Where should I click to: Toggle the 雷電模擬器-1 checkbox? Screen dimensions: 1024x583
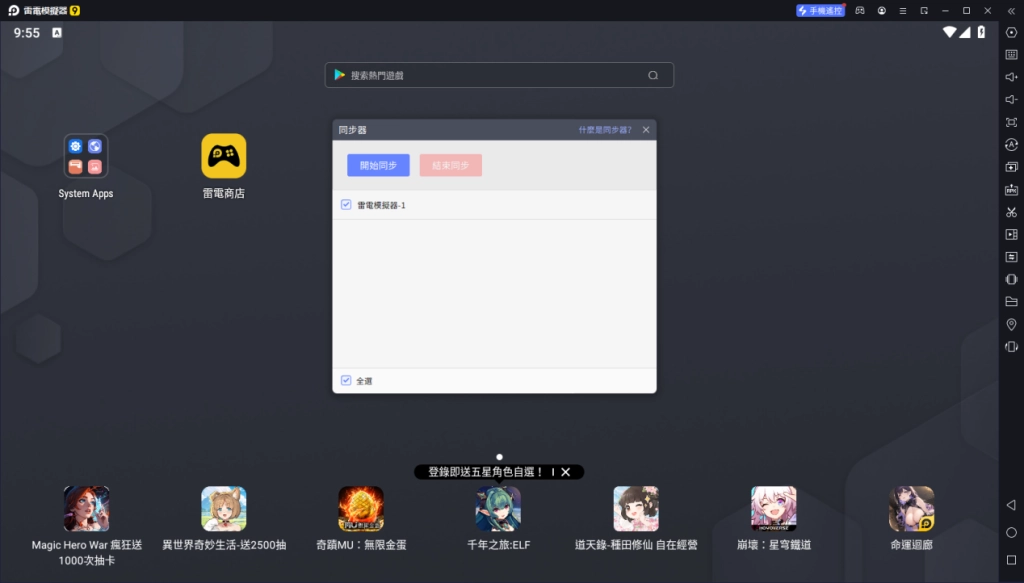click(x=346, y=204)
